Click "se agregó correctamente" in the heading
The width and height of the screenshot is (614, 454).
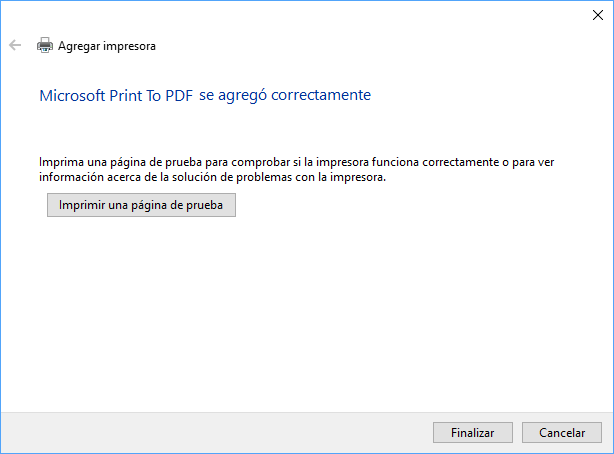[x=291, y=95]
